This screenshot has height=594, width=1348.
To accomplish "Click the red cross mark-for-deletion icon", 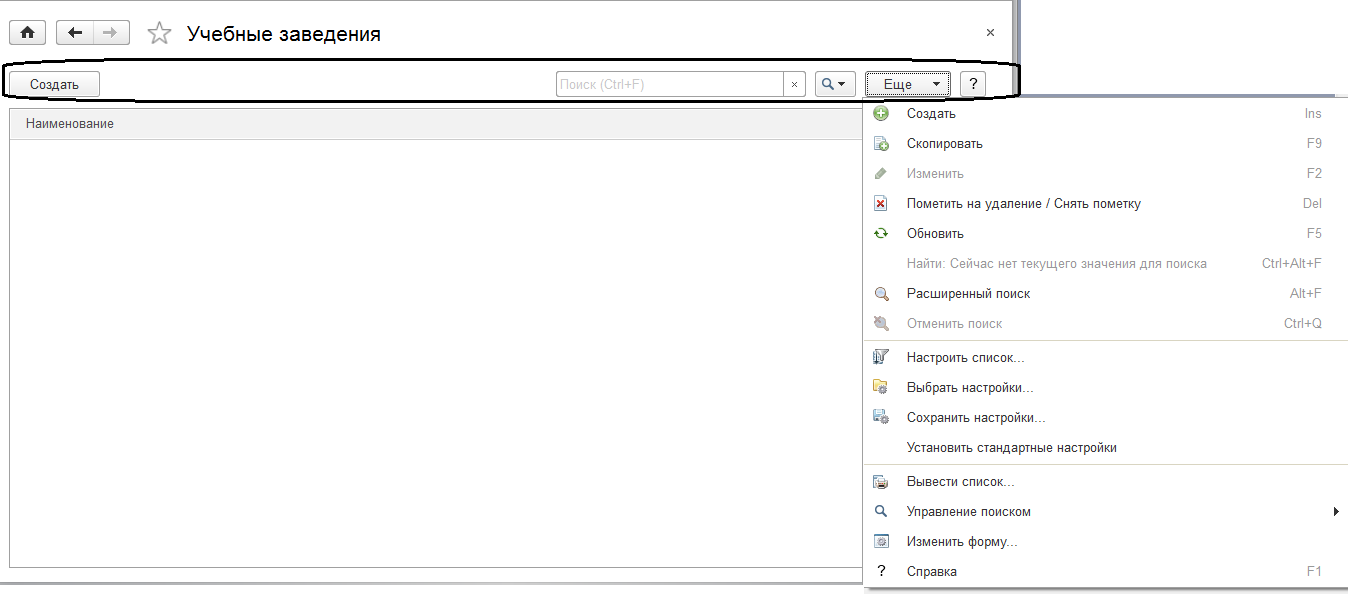I will (x=881, y=204).
